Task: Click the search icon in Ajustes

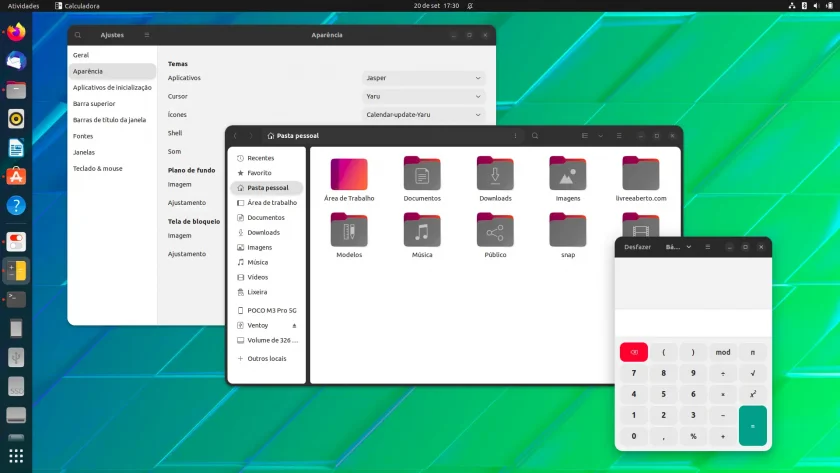Action: [x=78, y=35]
